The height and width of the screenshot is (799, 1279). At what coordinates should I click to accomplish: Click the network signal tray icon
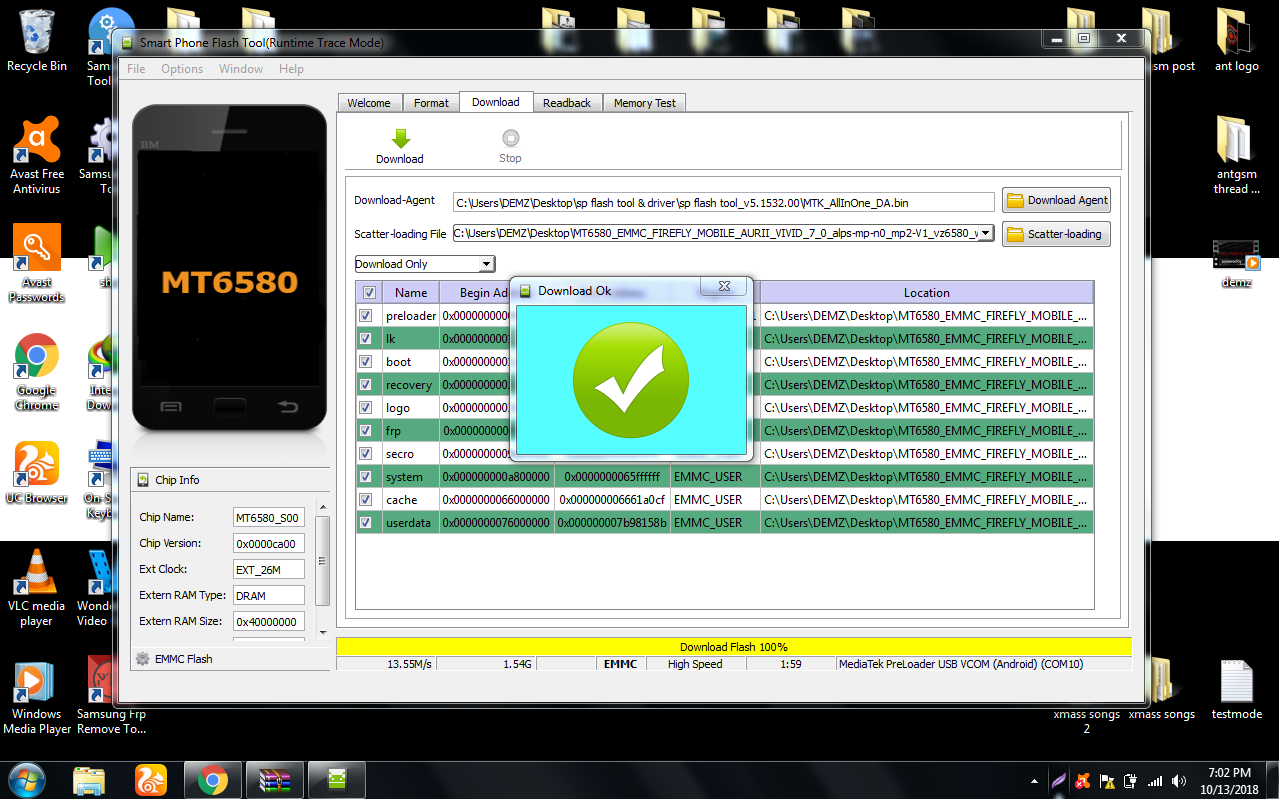(x=1155, y=781)
